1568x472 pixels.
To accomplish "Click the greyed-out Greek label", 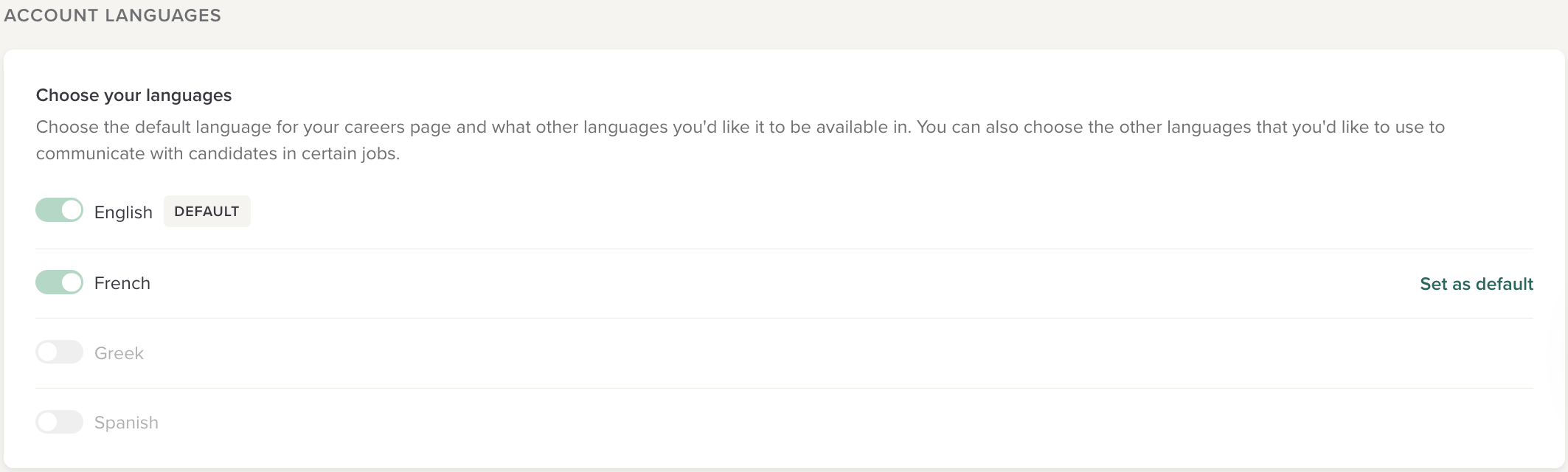I will (x=119, y=353).
